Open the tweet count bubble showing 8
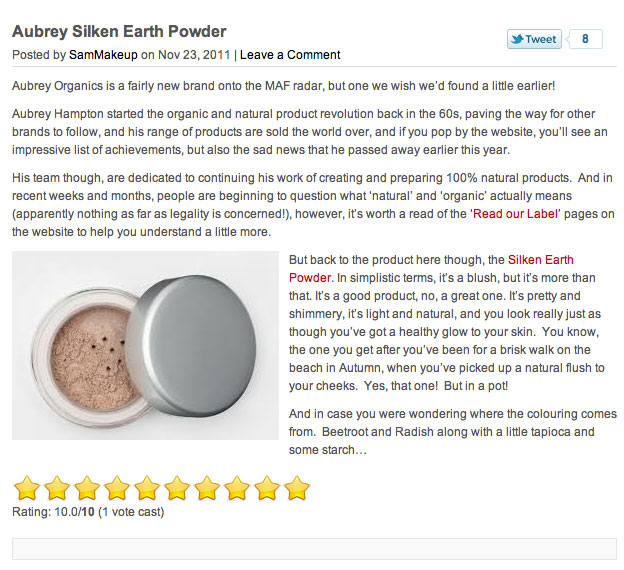The width and height of the screenshot is (624, 570). pos(585,39)
